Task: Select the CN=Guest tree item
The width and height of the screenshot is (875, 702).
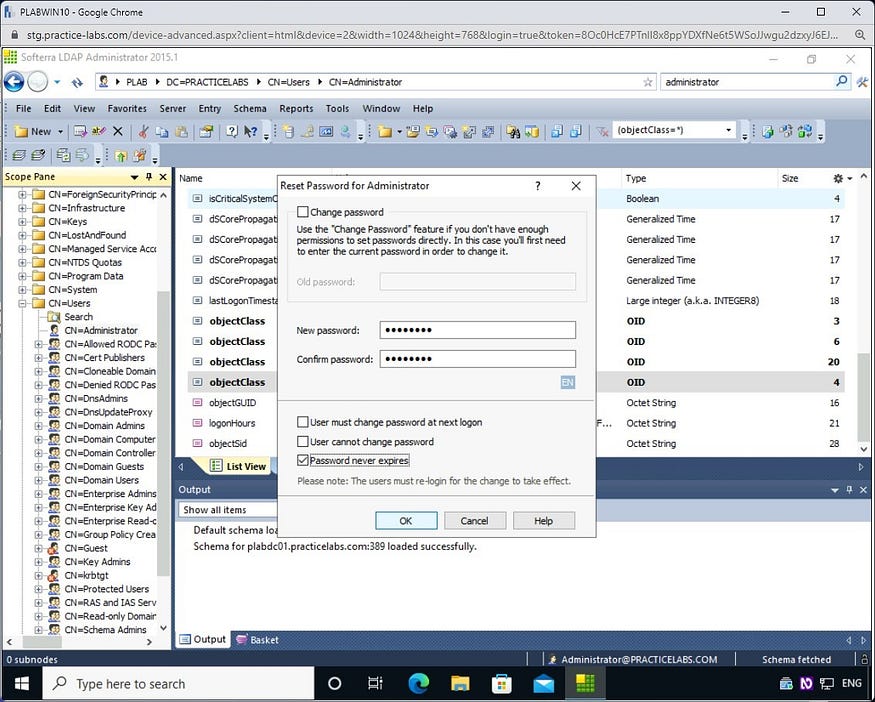Action: pyautogui.click(x=85, y=548)
